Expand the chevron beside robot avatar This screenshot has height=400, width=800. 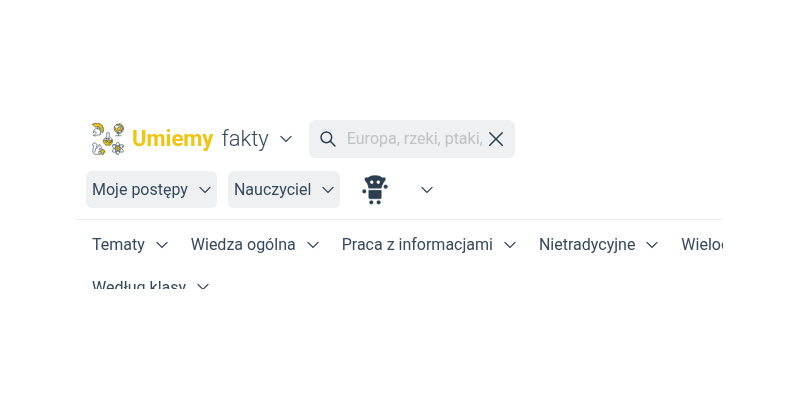(x=427, y=189)
